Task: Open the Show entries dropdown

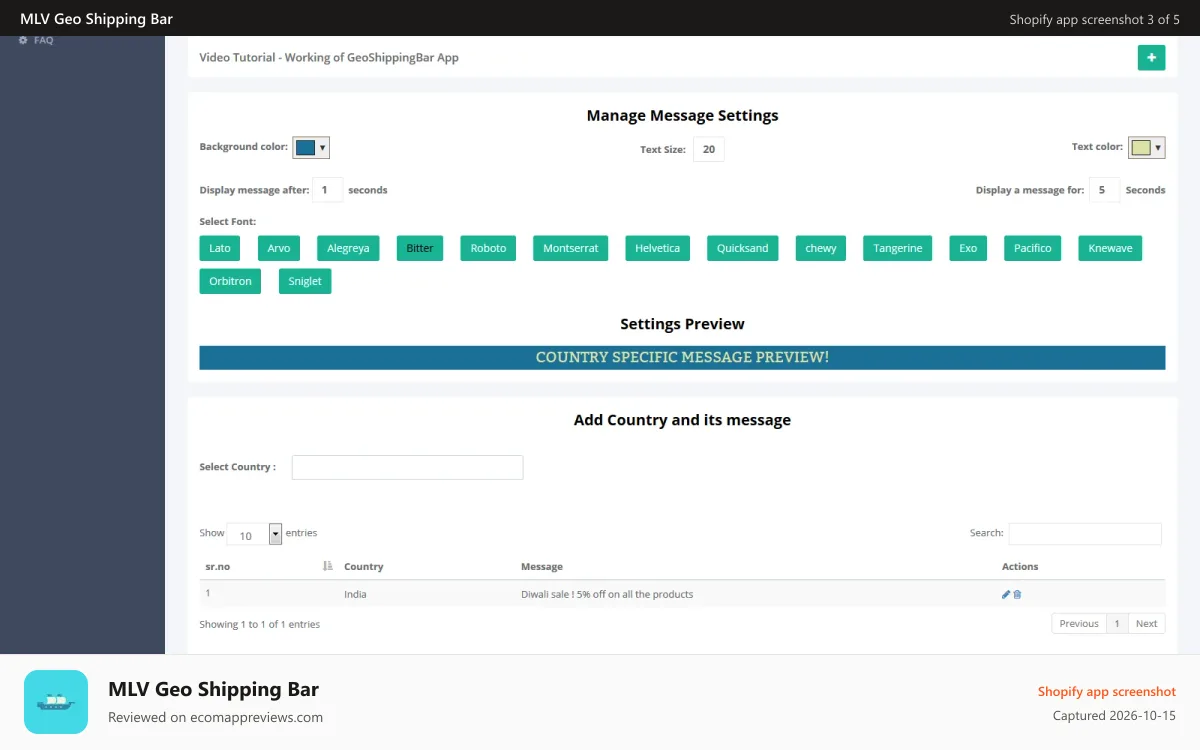Action: pyautogui.click(x=254, y=534)
